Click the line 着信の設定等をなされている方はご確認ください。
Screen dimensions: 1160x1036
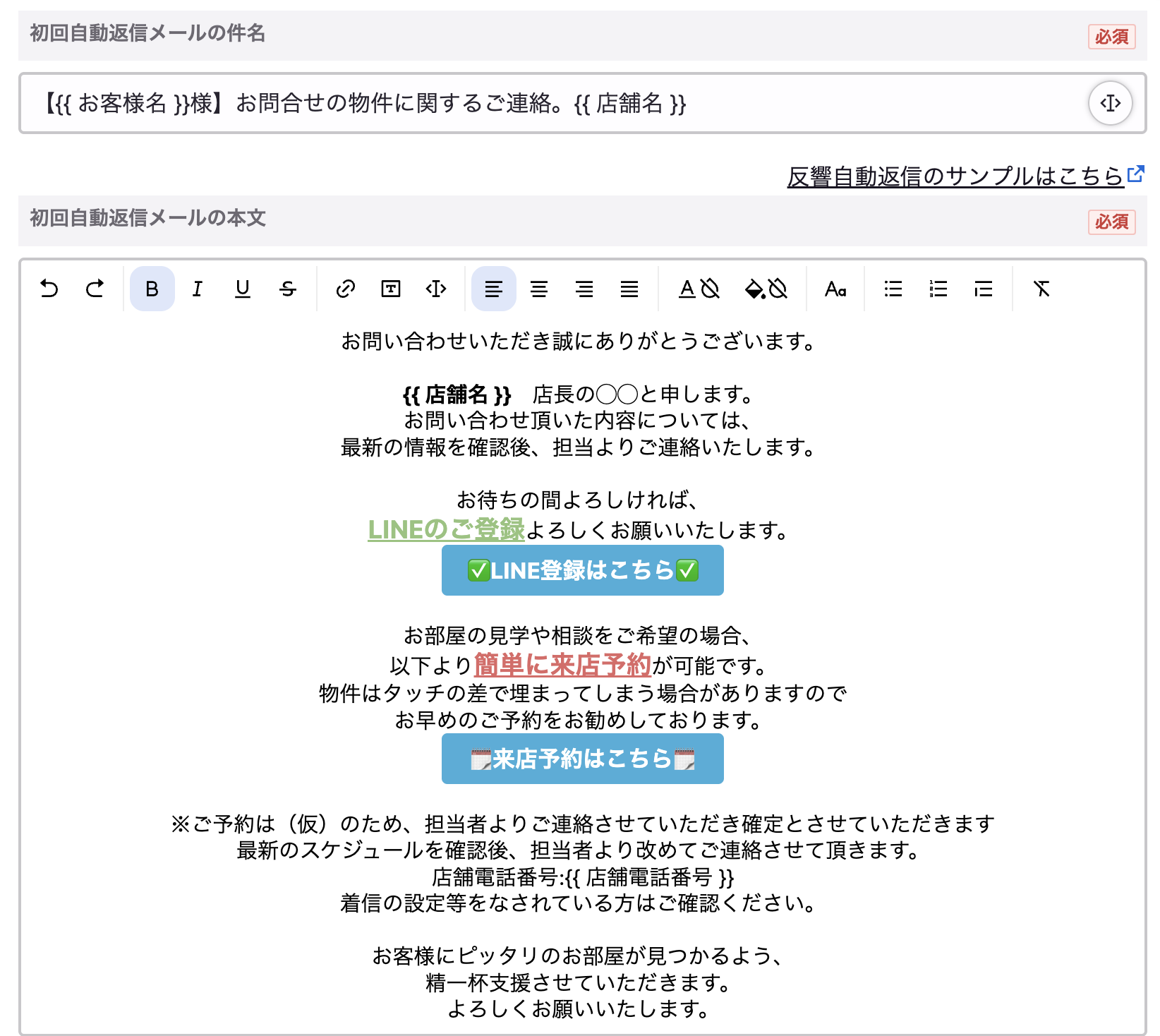point(580,903)
